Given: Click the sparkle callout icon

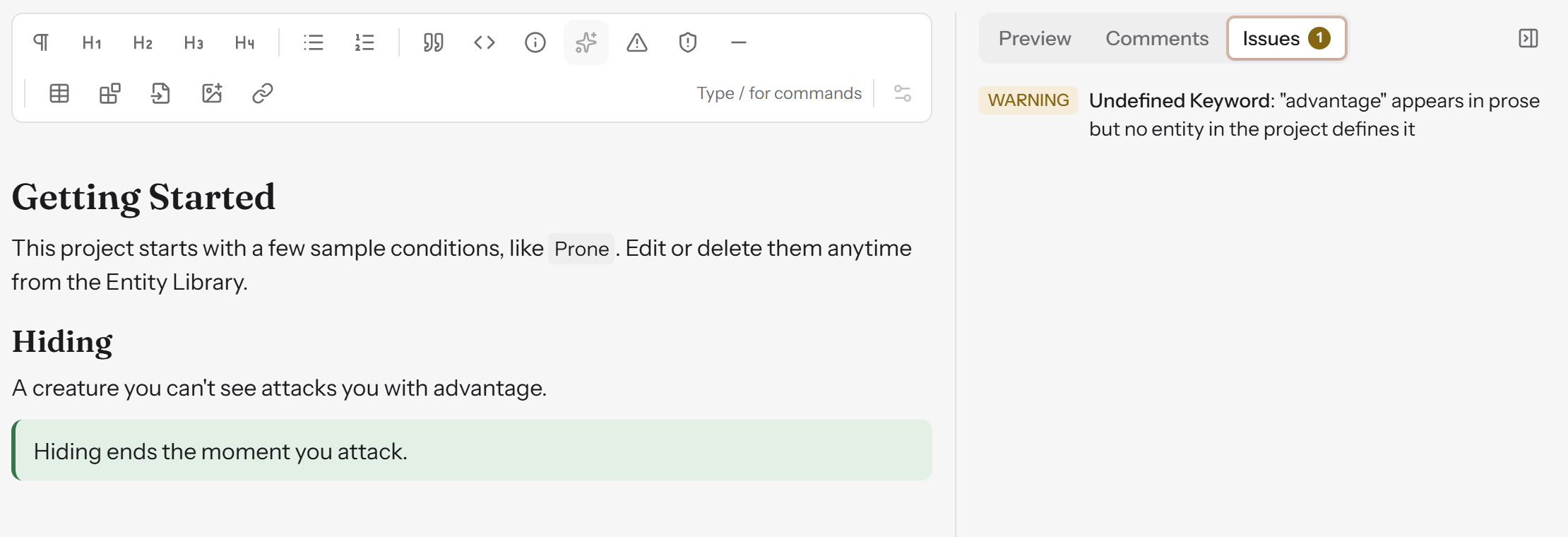Looking at the screenshot, I should (586, 42).
